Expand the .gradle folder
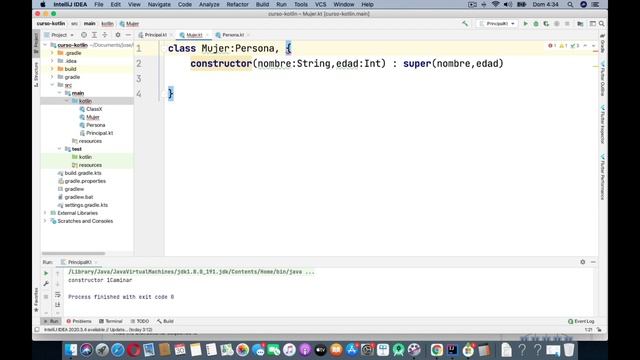Screen dimensions: 640x360 click(52, 53)
